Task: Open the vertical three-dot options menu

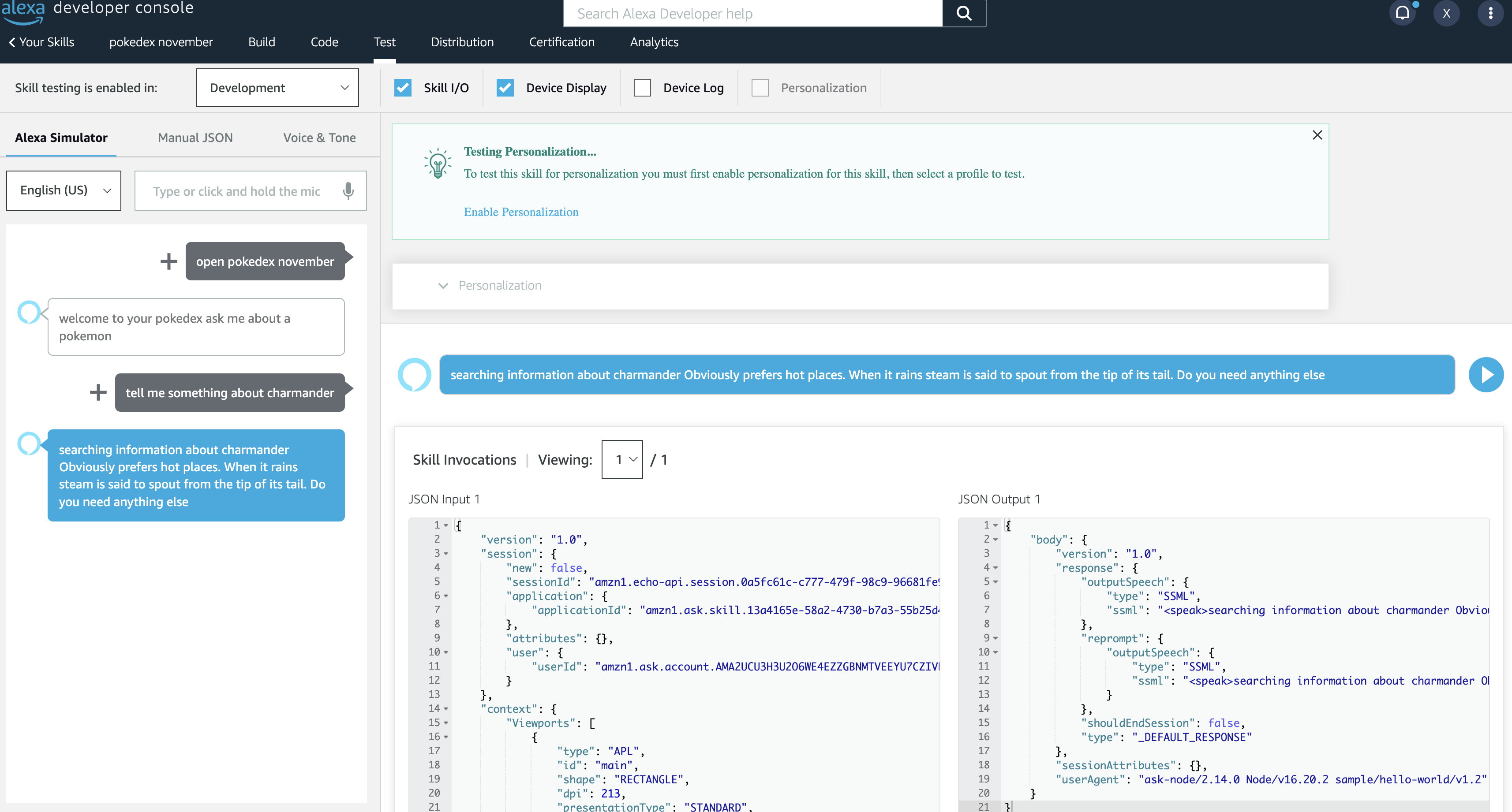Action: tap(1490, 13)
